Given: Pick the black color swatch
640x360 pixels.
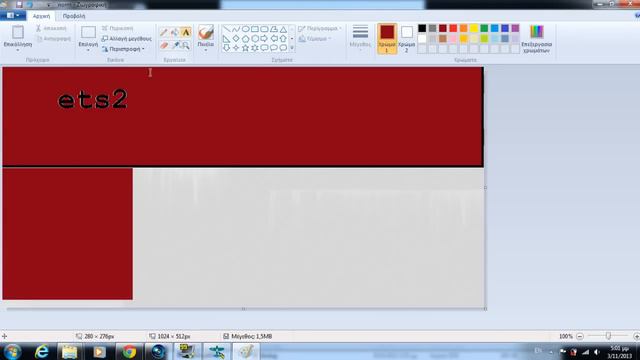Looking at the screenshot, I should (x=422, y=28).
